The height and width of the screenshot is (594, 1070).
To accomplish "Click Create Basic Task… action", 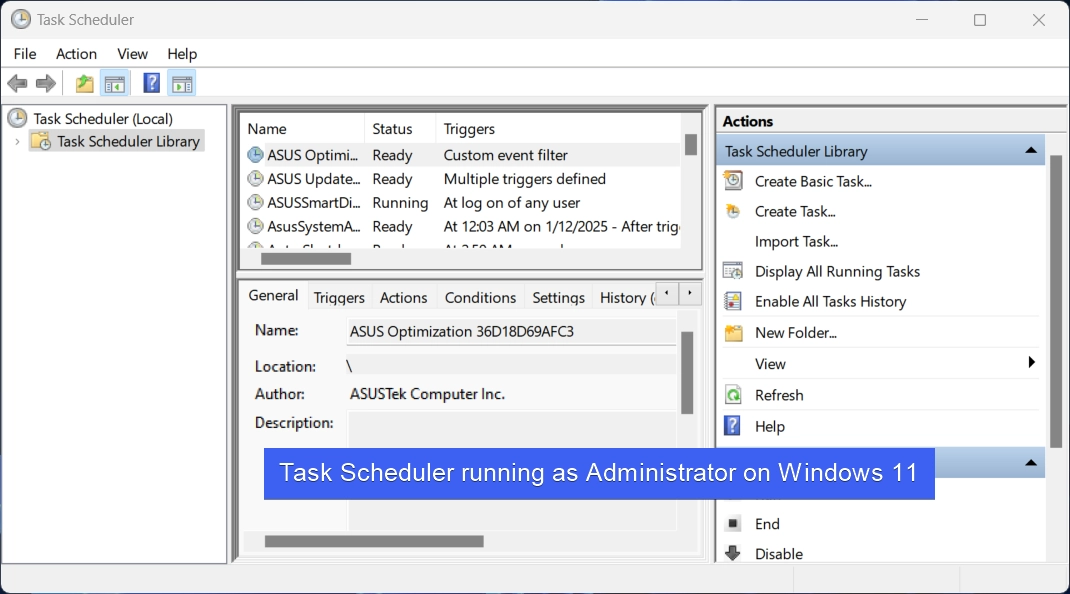I will (813, 182).
